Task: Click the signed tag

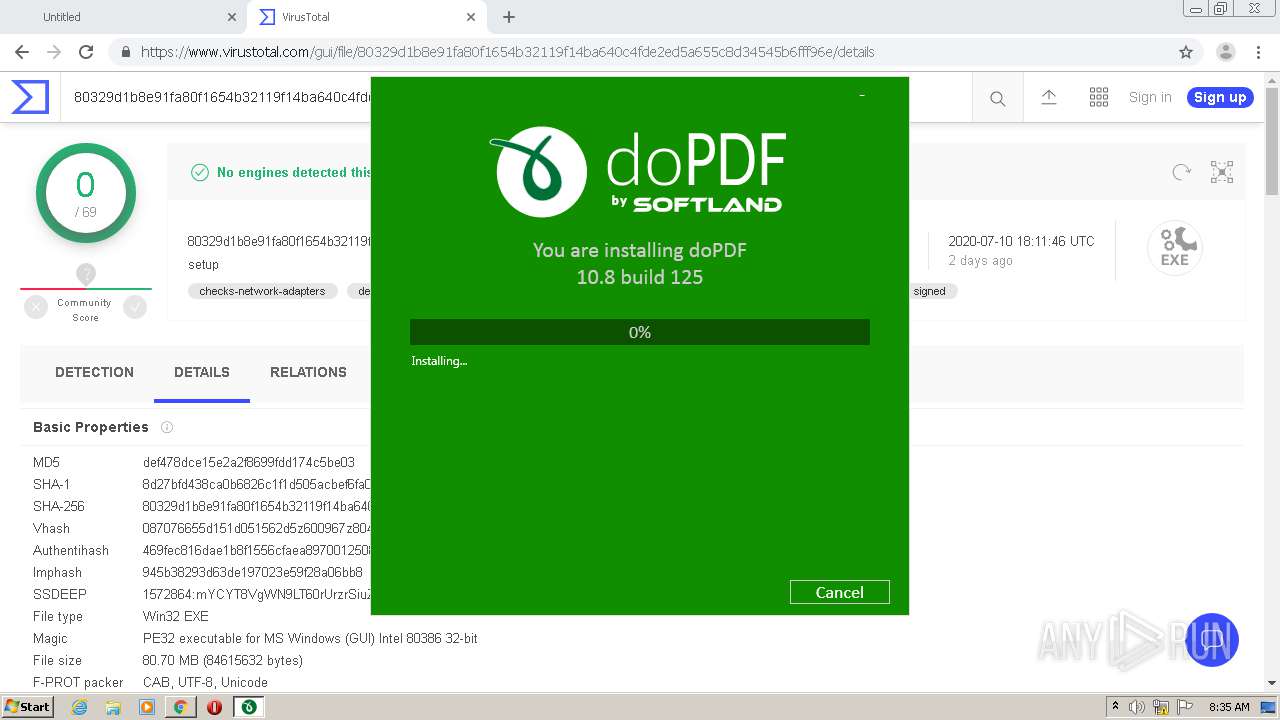Action: tap(929, 291)
